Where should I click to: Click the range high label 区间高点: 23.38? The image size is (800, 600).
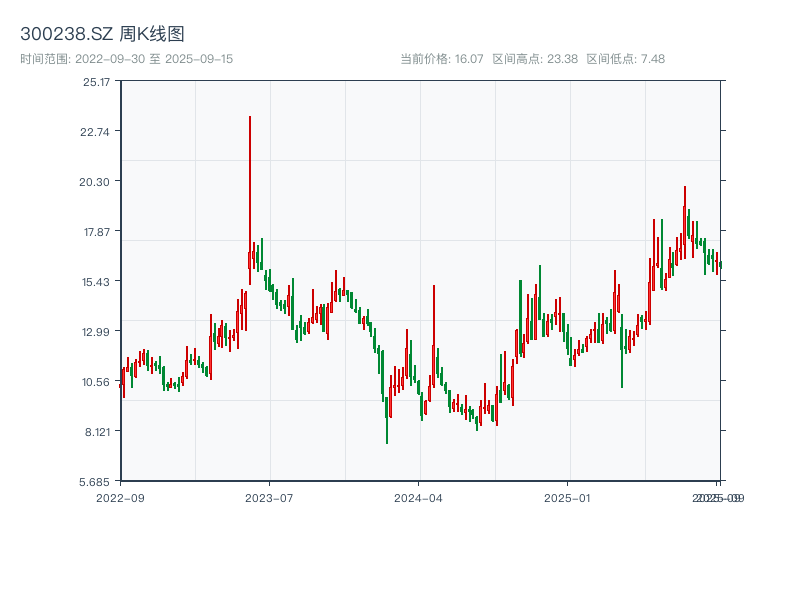click(535, 59)
